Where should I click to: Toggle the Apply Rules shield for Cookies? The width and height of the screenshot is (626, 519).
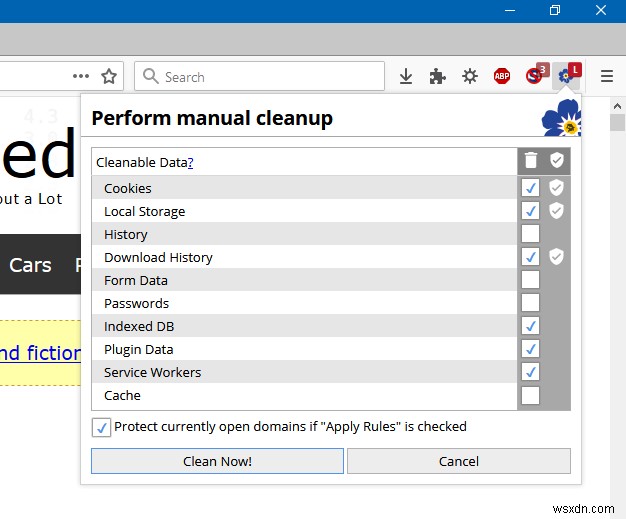557,188
